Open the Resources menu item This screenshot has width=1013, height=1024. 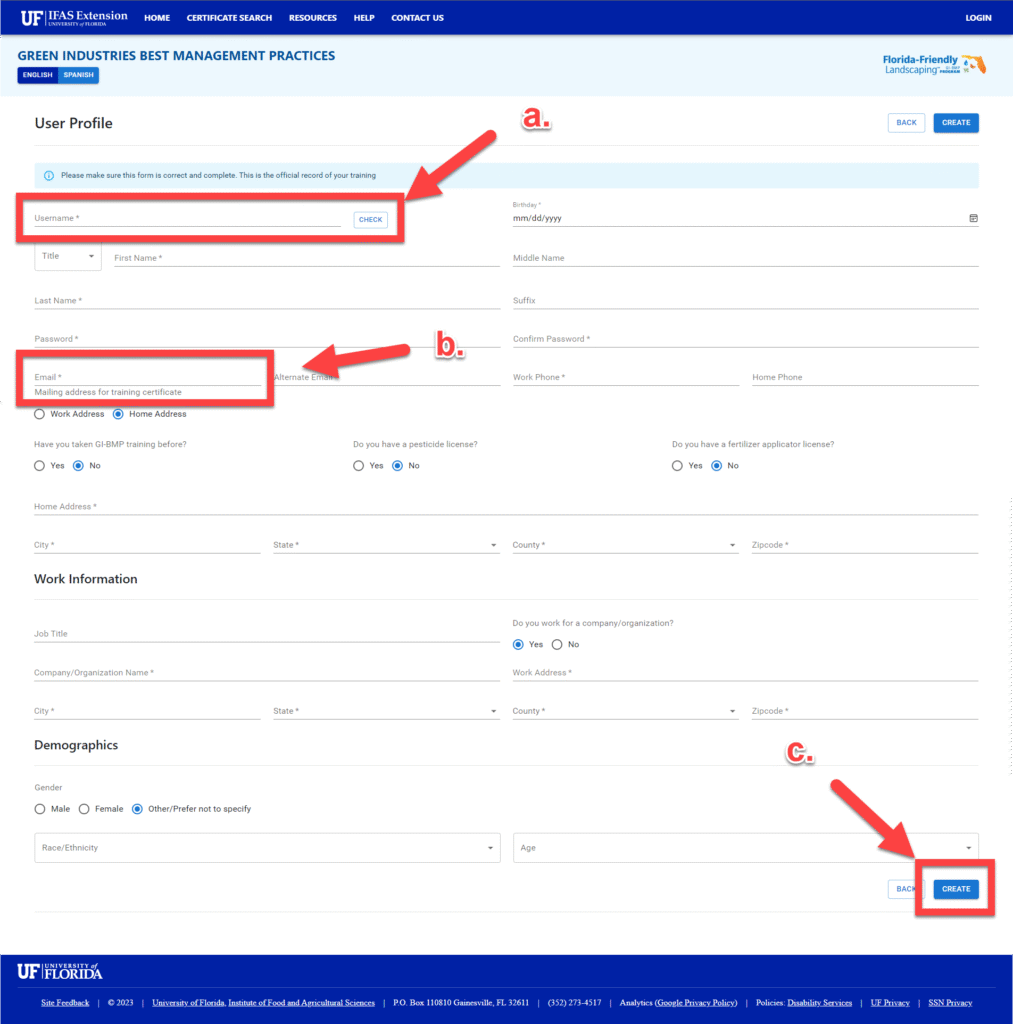coord(313,18)
